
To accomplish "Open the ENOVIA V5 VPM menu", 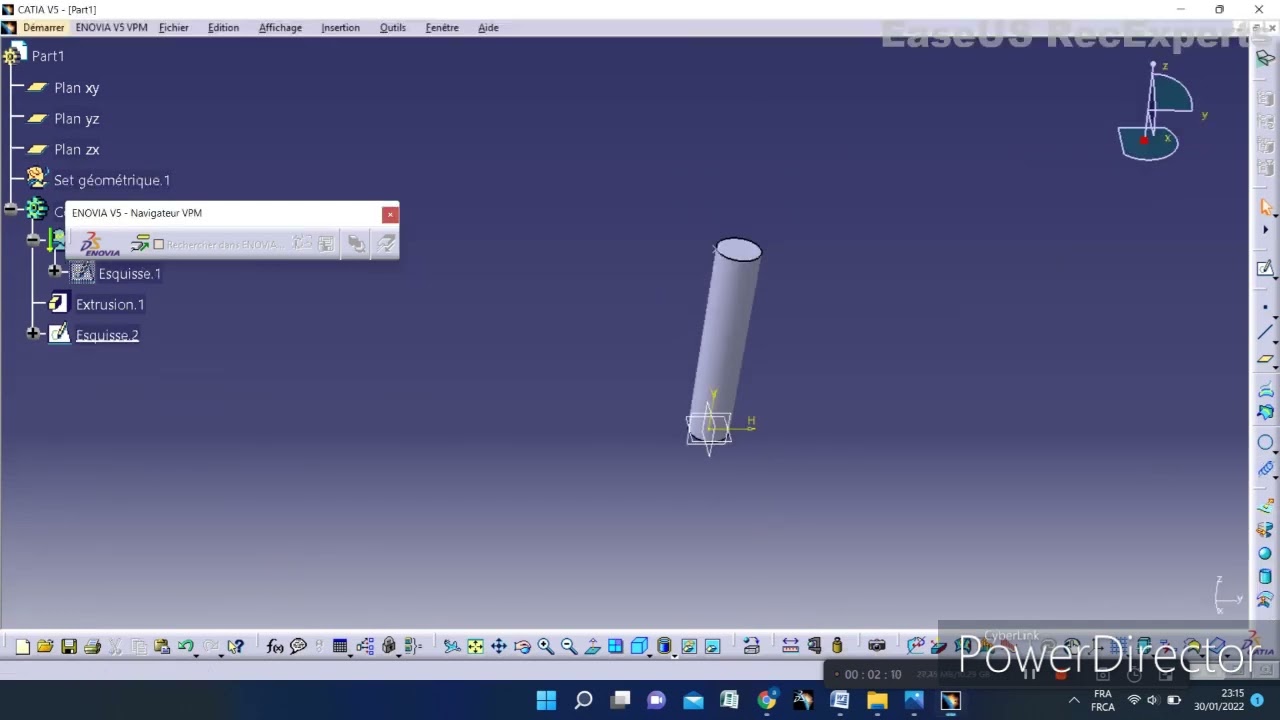I will pos(111,27).
